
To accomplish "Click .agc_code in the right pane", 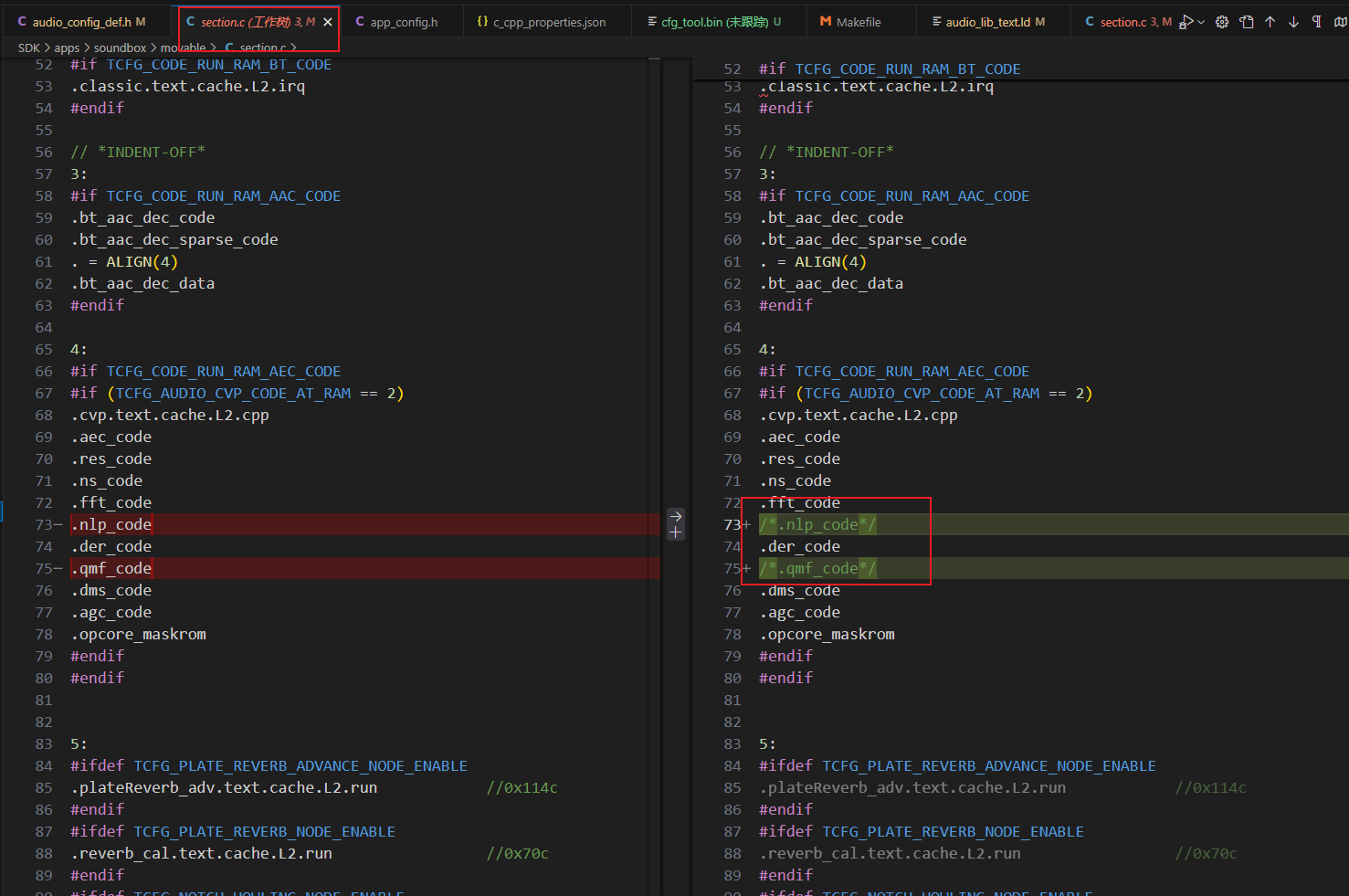I will (x=800, y=612).
